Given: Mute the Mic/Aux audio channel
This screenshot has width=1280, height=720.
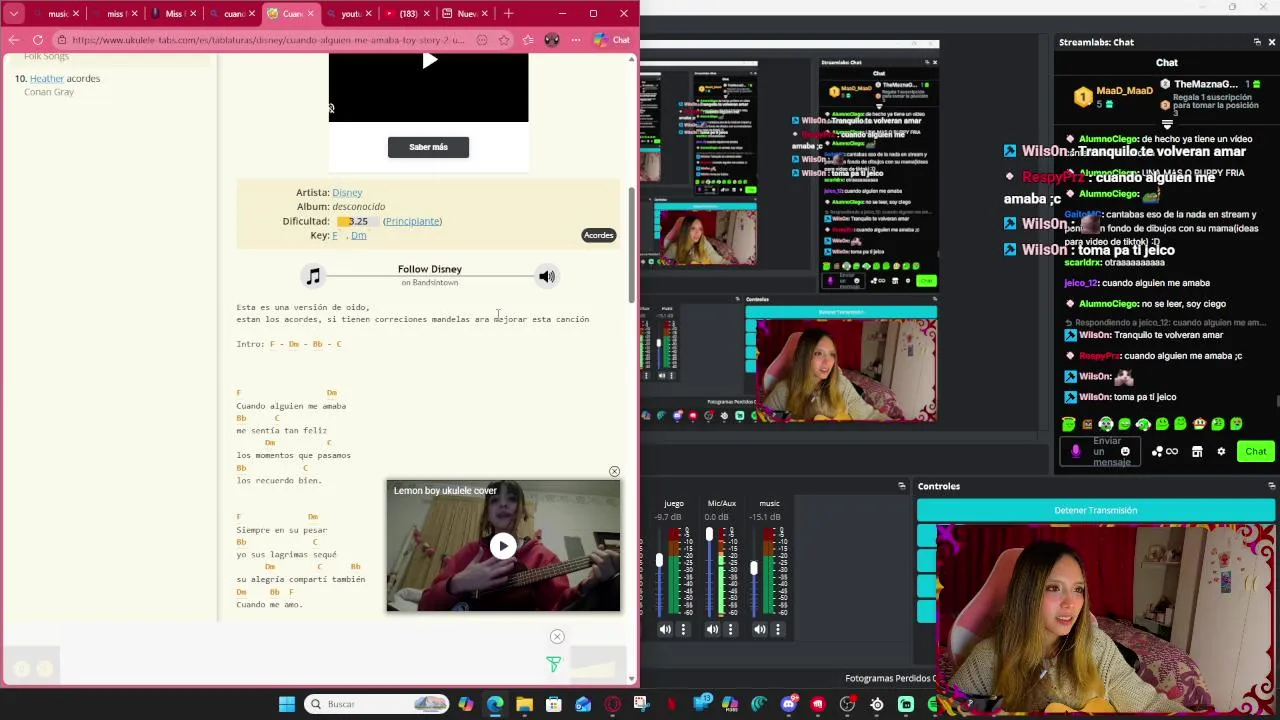Looking at the screenshot, I should (x=712, y=629).
